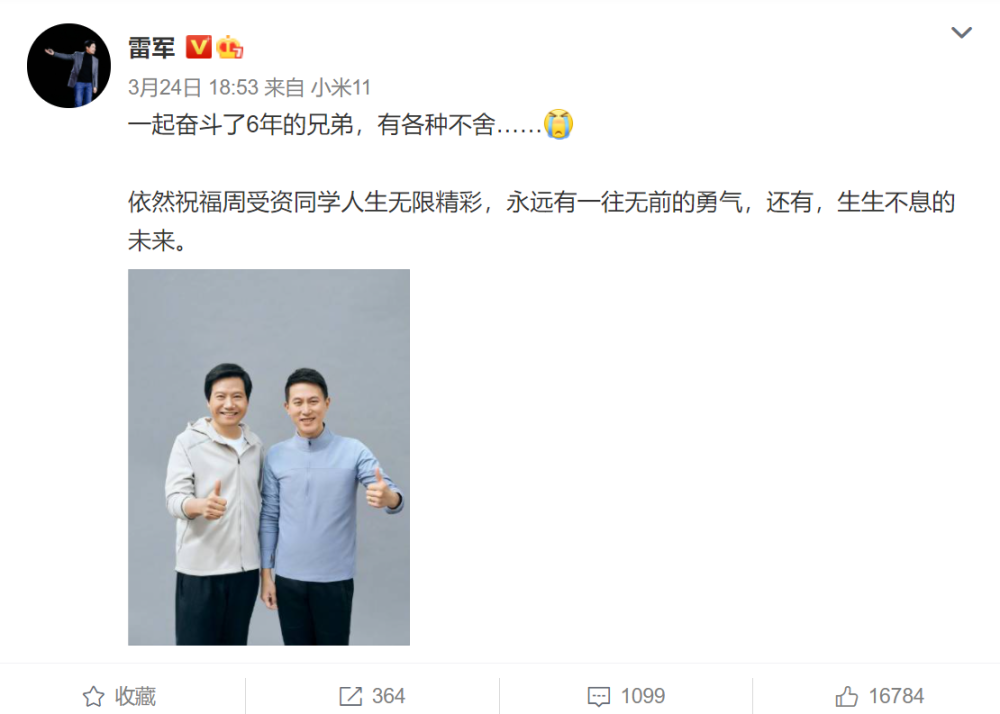The image size is (1000, 714).
Task: Click the repost share icon
Action: click(351, 696)
